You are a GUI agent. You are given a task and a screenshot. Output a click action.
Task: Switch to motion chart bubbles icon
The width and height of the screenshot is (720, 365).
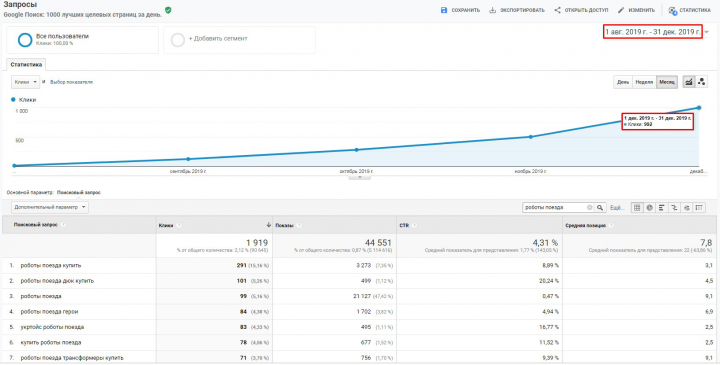701,82
